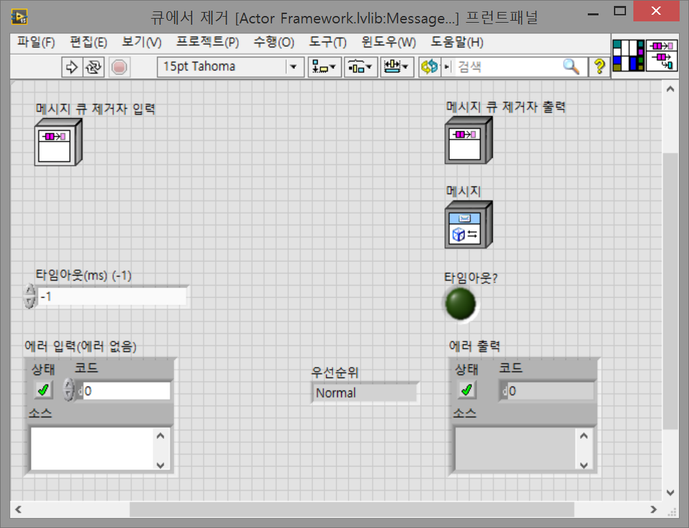Click the 우선순위 label

coord(335,372)
